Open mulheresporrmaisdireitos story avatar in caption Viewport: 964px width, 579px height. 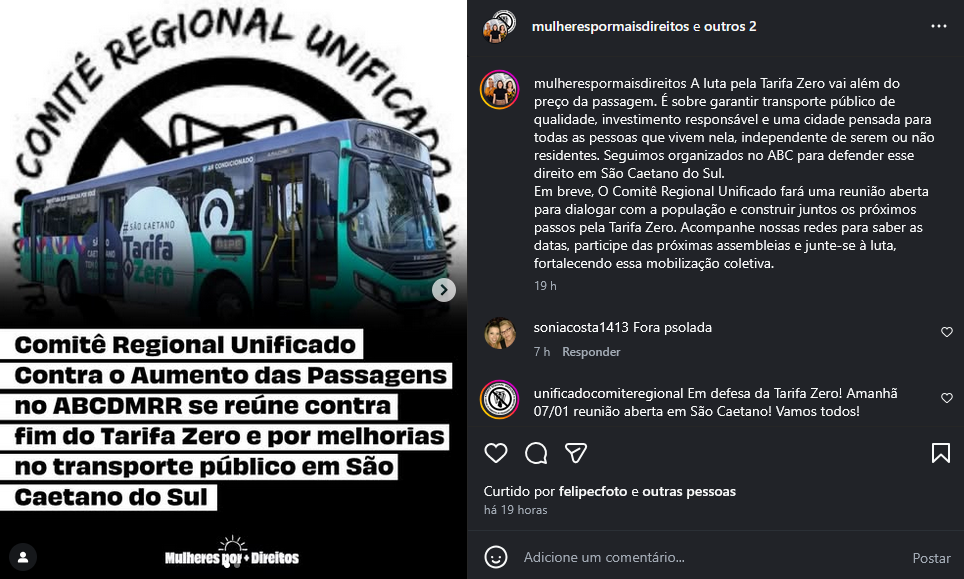pyautogui.click(x=500, y=90)
